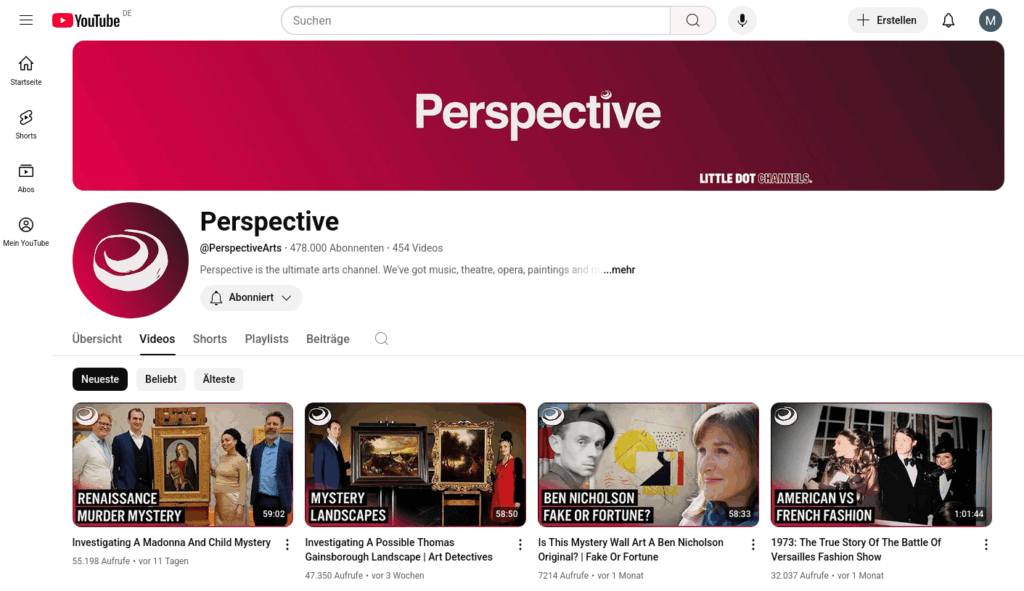Screen dimensions: 1024x591
Task: Open the Playlists tab
Action: click(x=266, y=339)
